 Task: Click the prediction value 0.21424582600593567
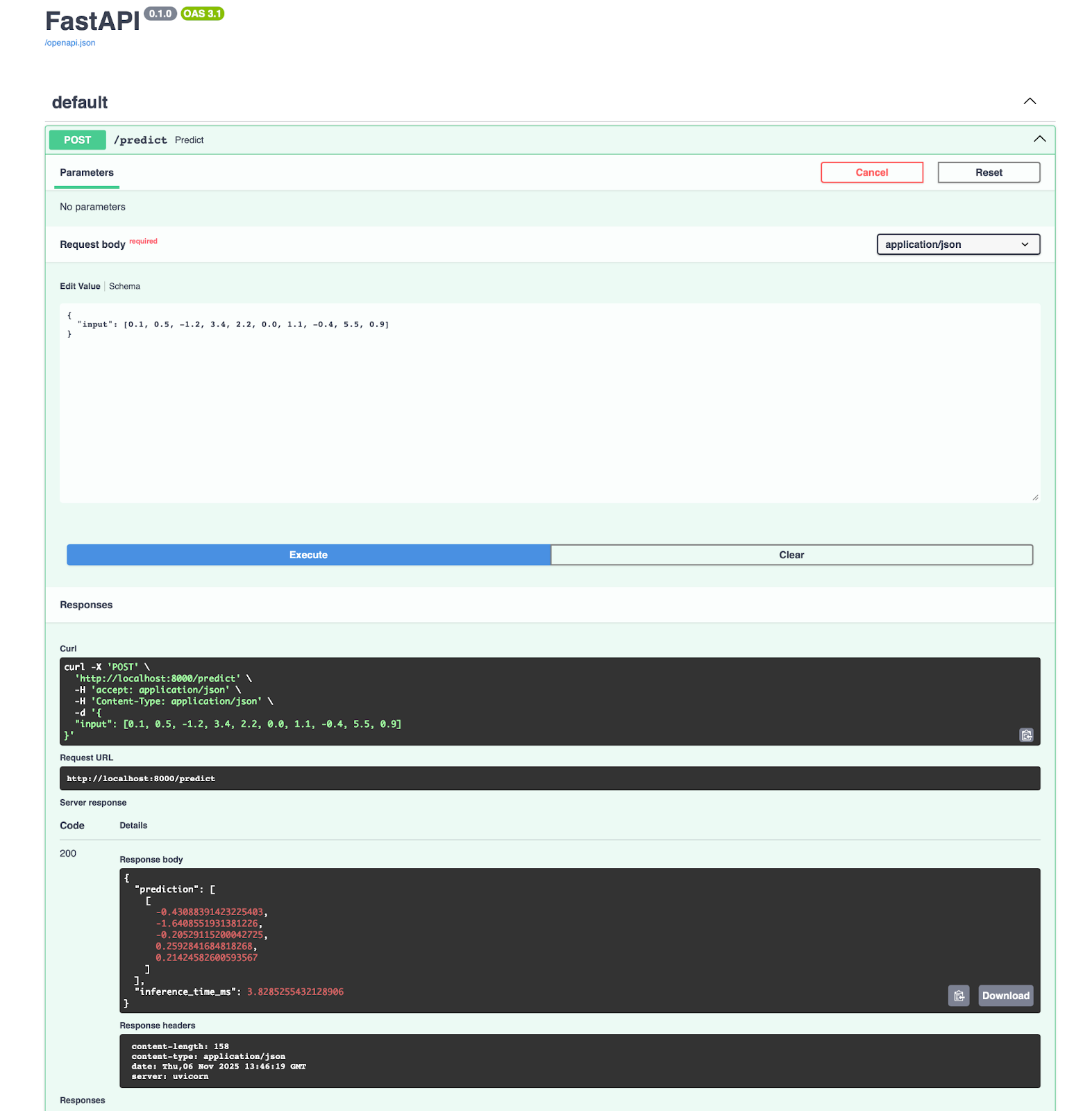click(207, 958)
